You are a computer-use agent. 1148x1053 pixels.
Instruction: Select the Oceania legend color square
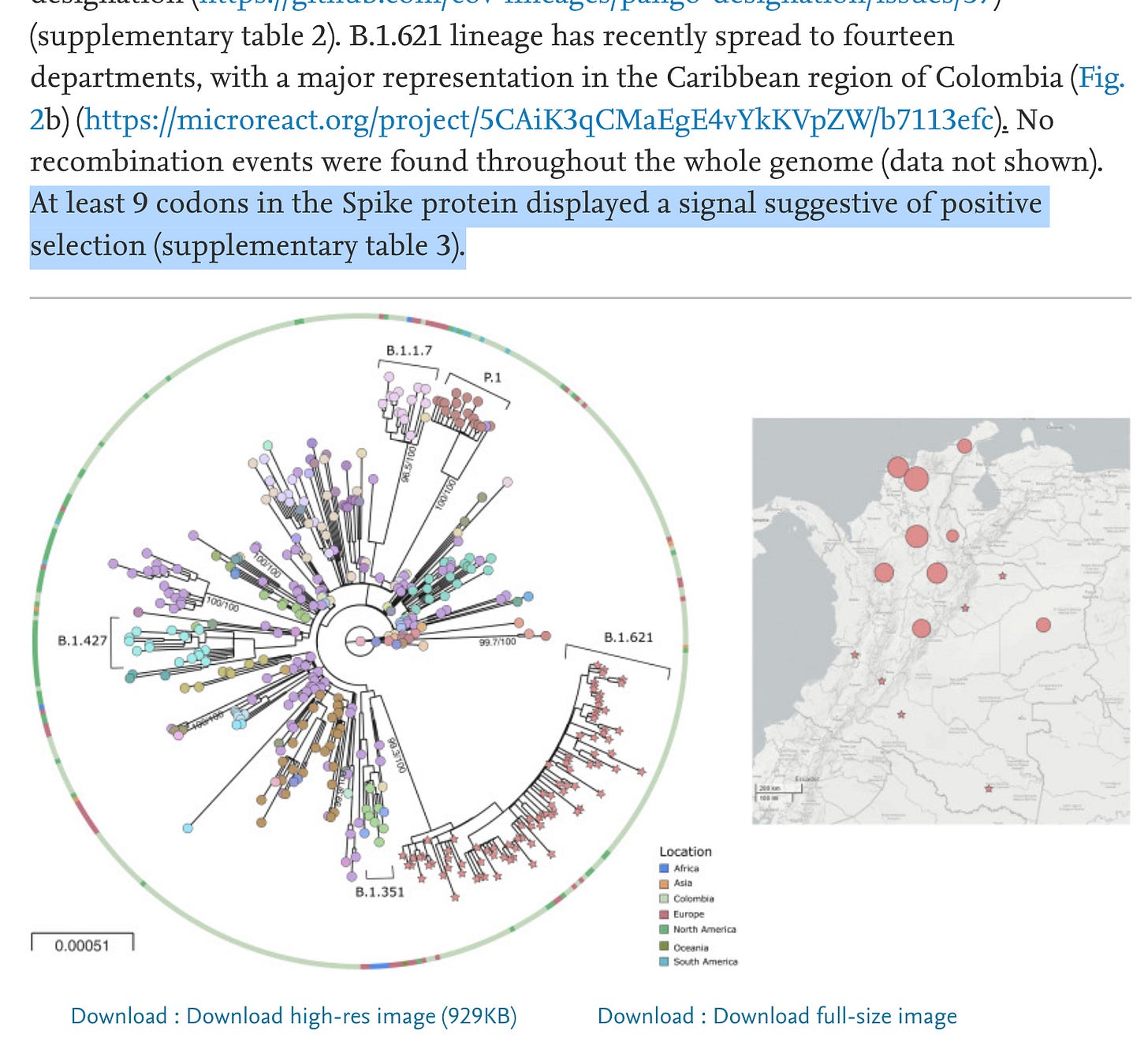[664, 947]
